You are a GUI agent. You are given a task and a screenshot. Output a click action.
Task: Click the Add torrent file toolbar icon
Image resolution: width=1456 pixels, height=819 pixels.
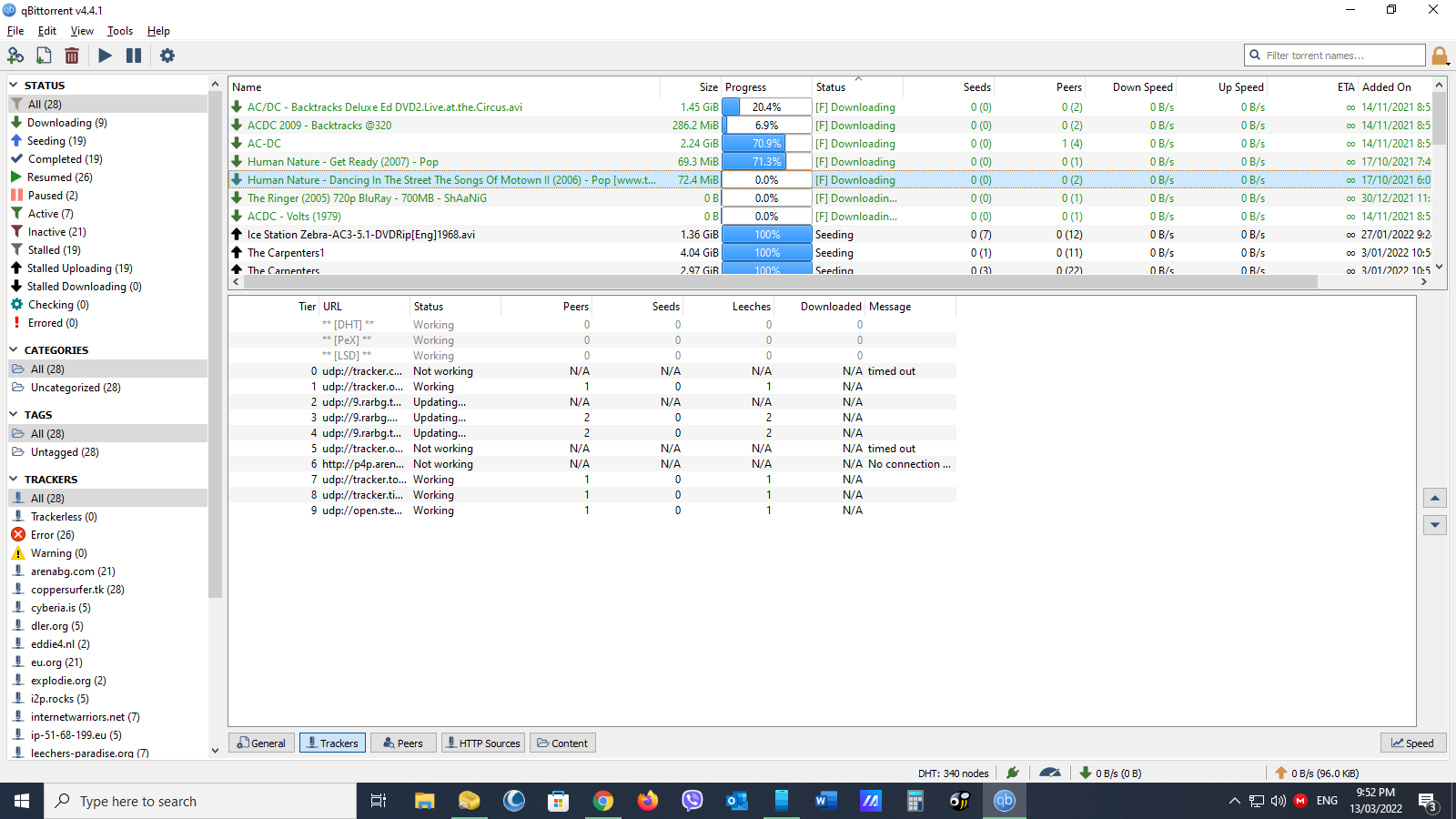(x=44, y=56)
